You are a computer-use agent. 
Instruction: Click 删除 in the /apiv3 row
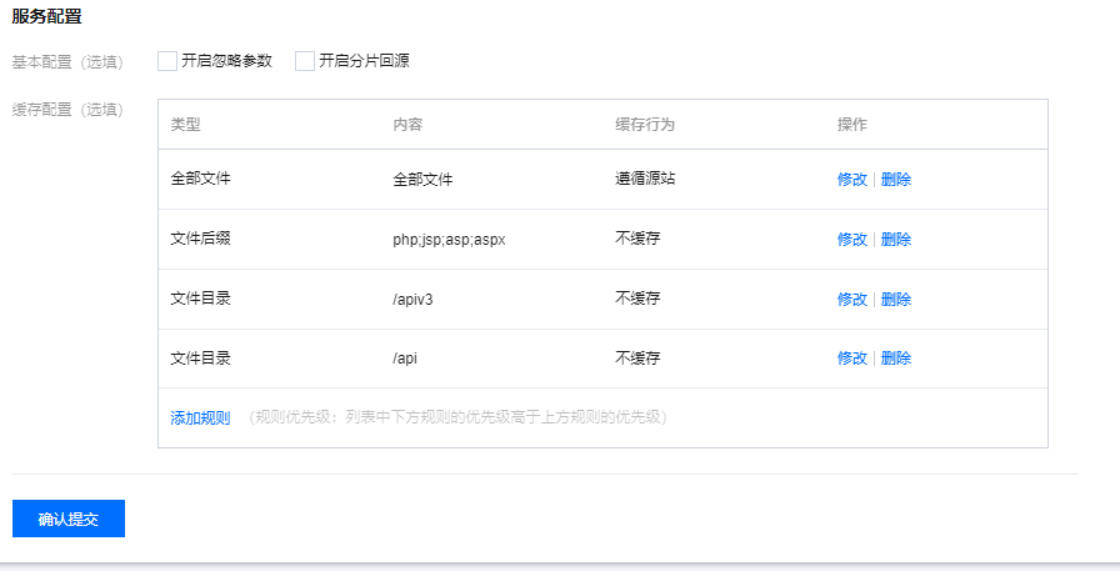(896, 299)
